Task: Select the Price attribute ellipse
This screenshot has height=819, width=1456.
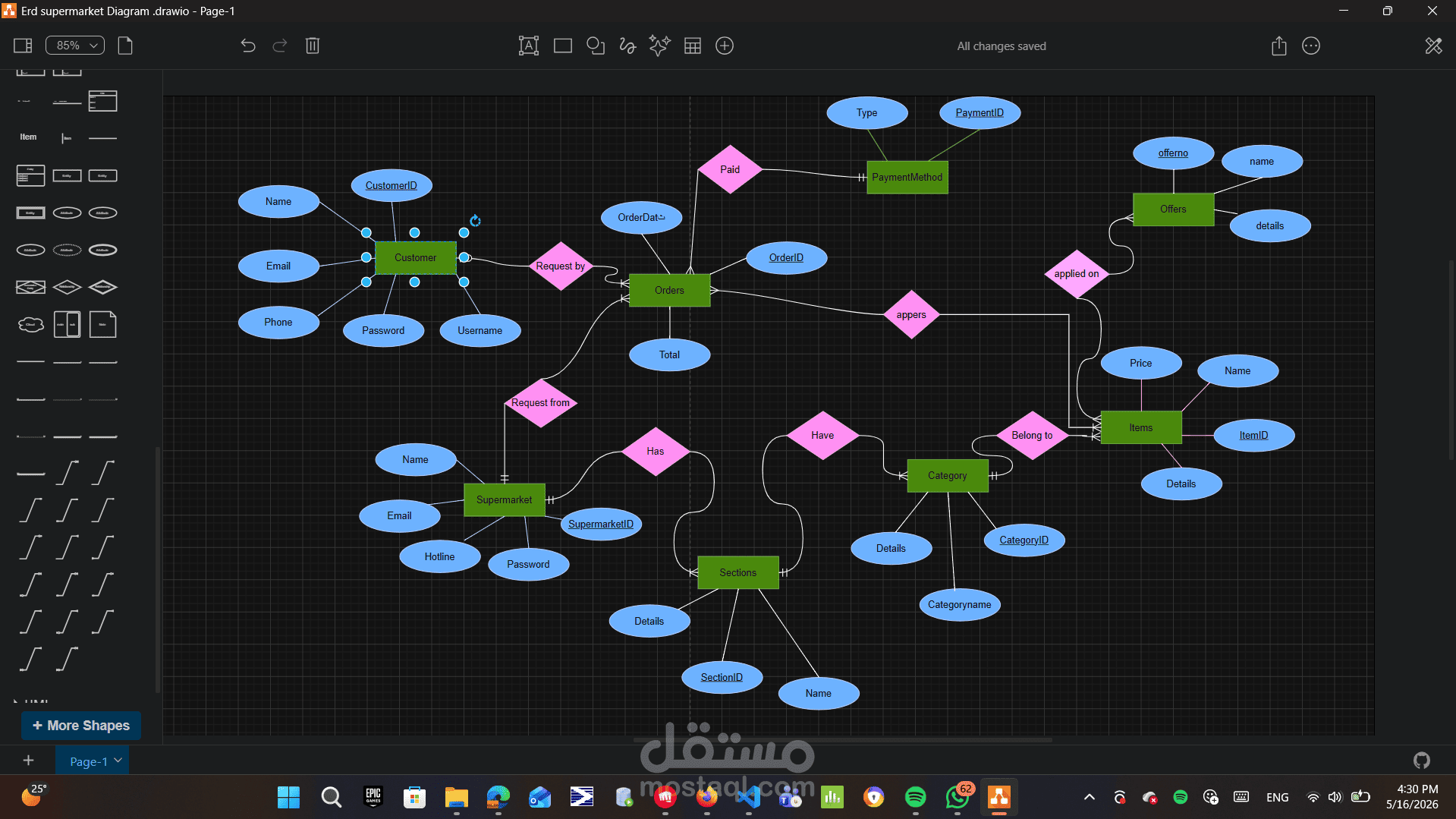Action: pyautogui.click(x=1141, y=364)
